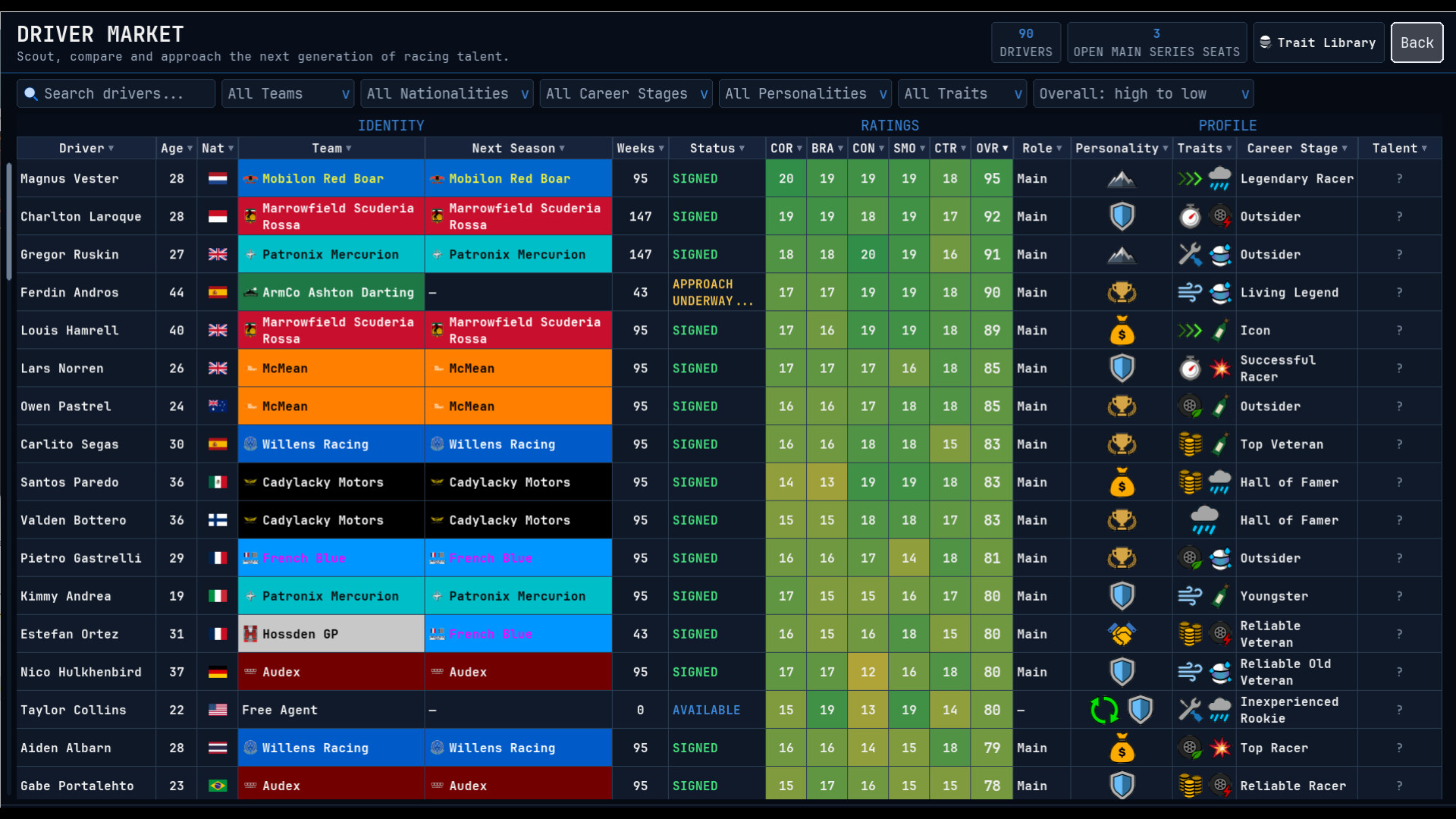Open the Trait Library
Viewport: 1456px width, 819px height.
[x=1318, y=43]
